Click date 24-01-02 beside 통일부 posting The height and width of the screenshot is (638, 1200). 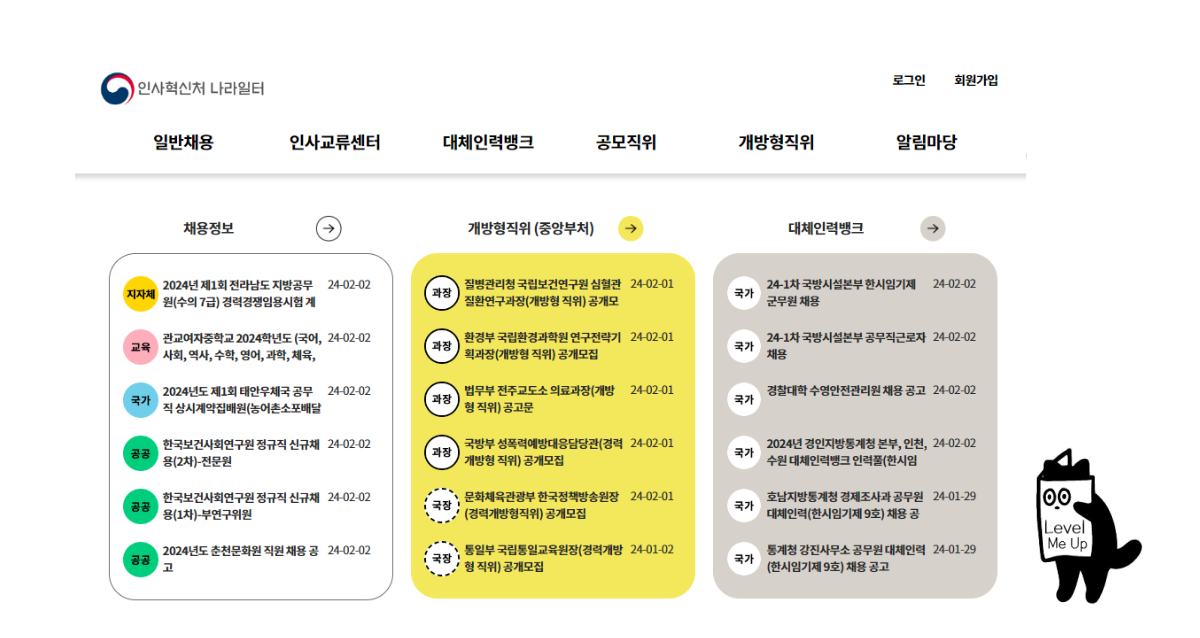[x=652, y=549]
